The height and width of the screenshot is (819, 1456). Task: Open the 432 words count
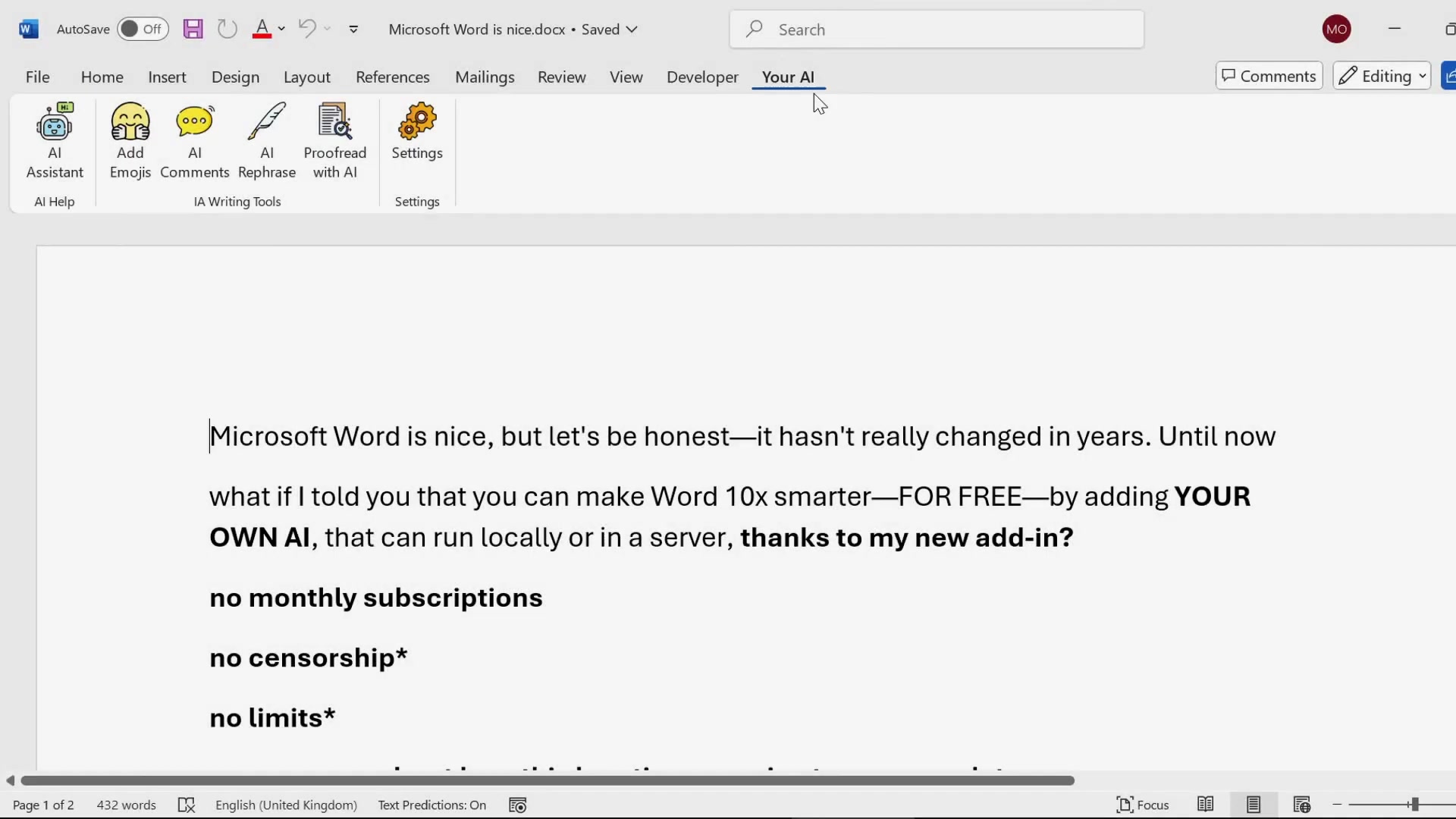pos(126,805)
